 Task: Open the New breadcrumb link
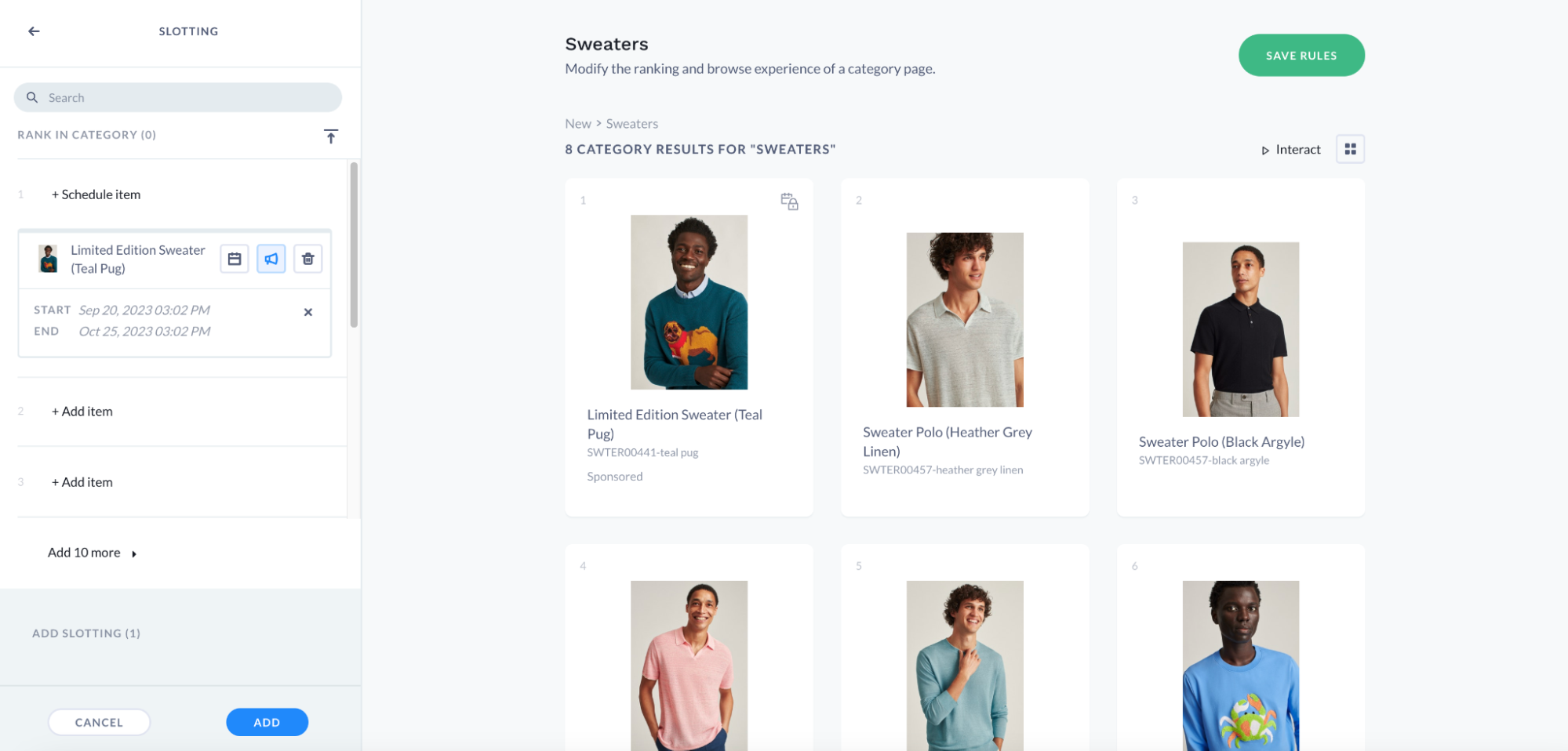coord(577,123)
